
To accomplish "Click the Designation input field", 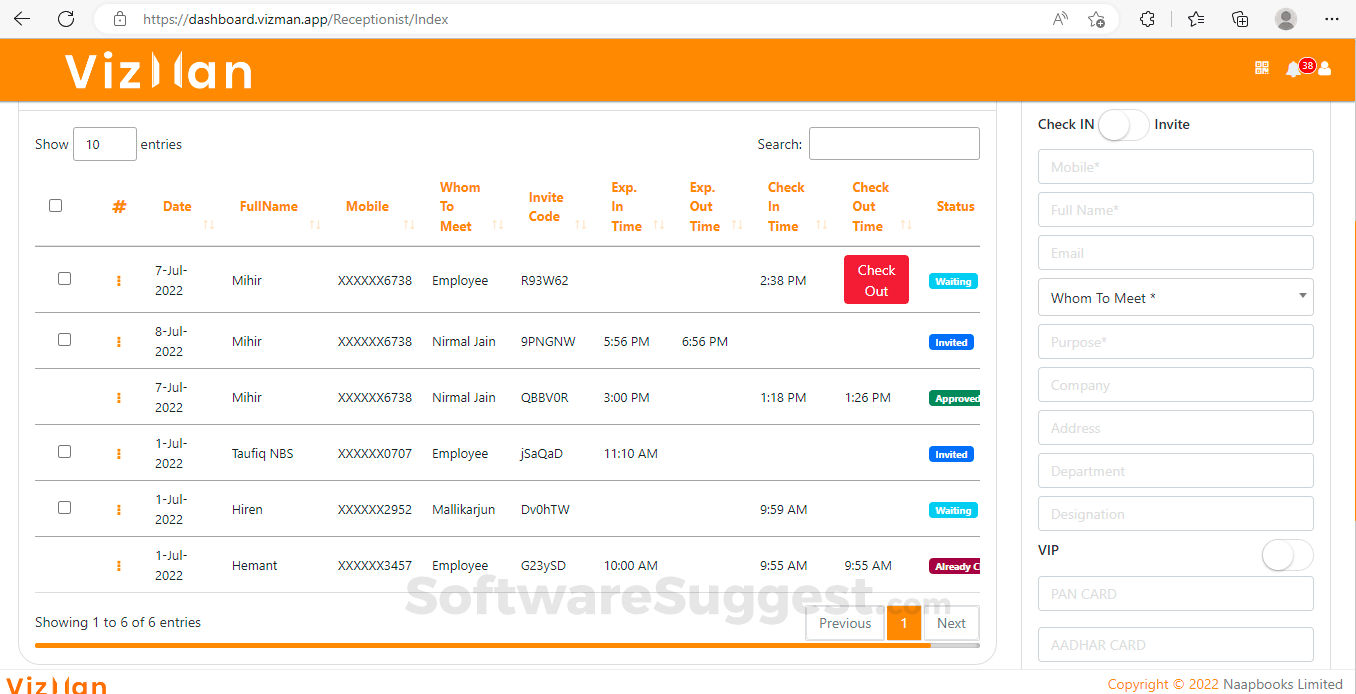I will pyautogui.click(x=1176, y=514).
